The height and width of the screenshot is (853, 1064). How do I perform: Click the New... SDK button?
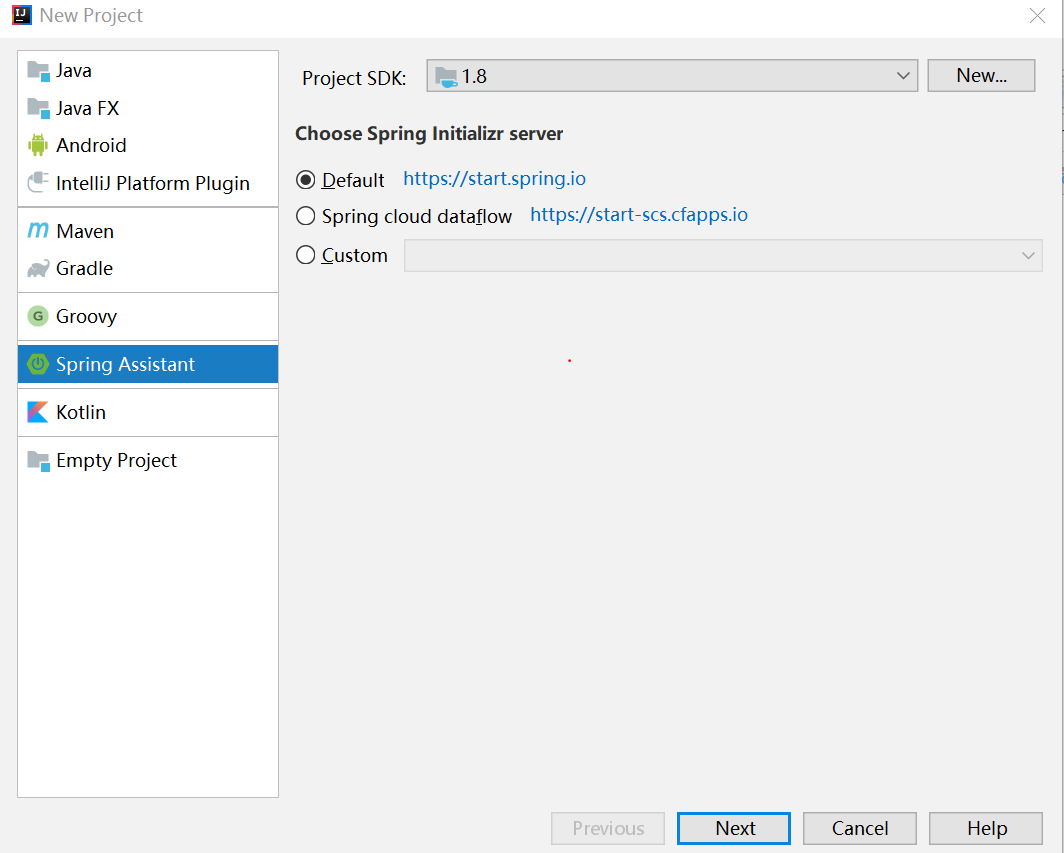pos(981,75)
